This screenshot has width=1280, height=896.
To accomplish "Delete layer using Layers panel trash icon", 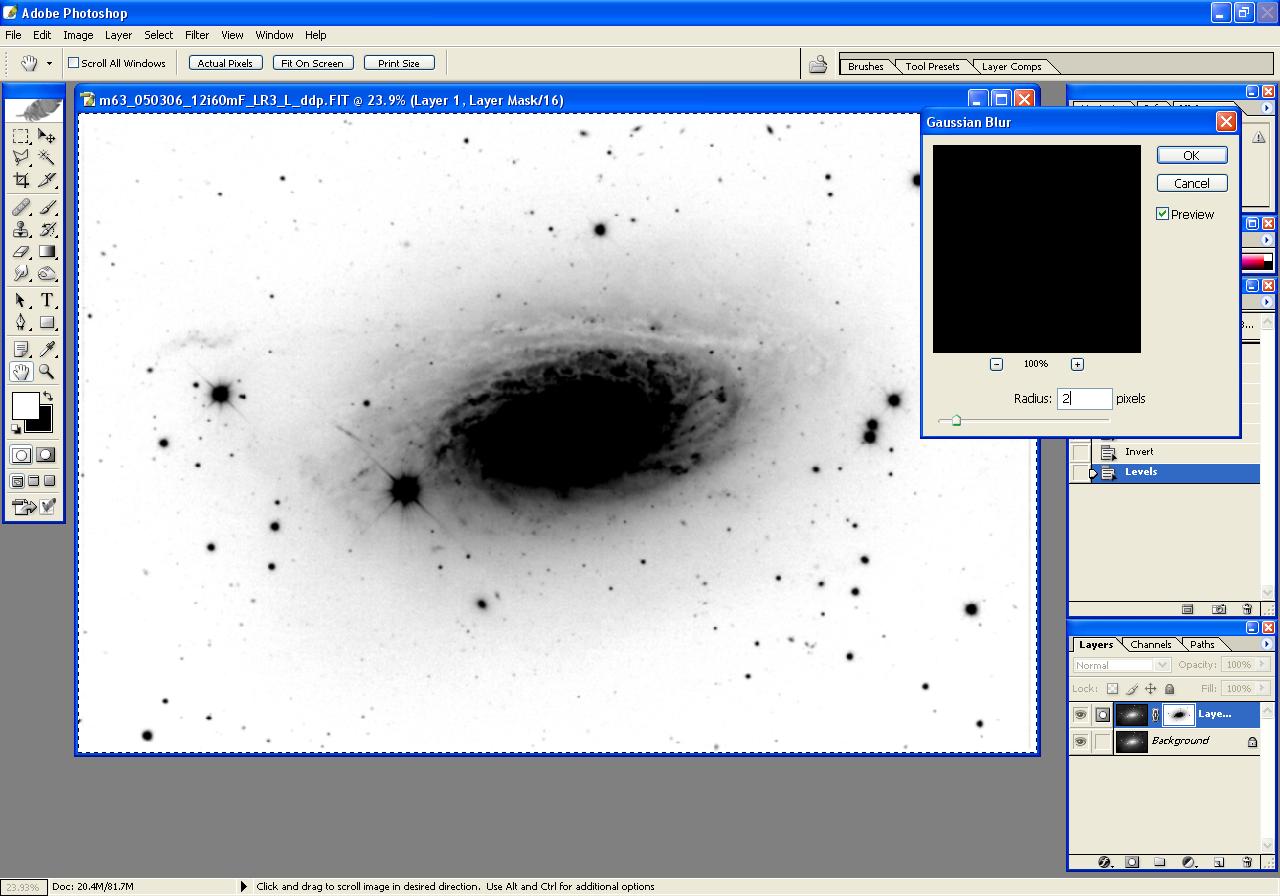I will click(1247, 862).
